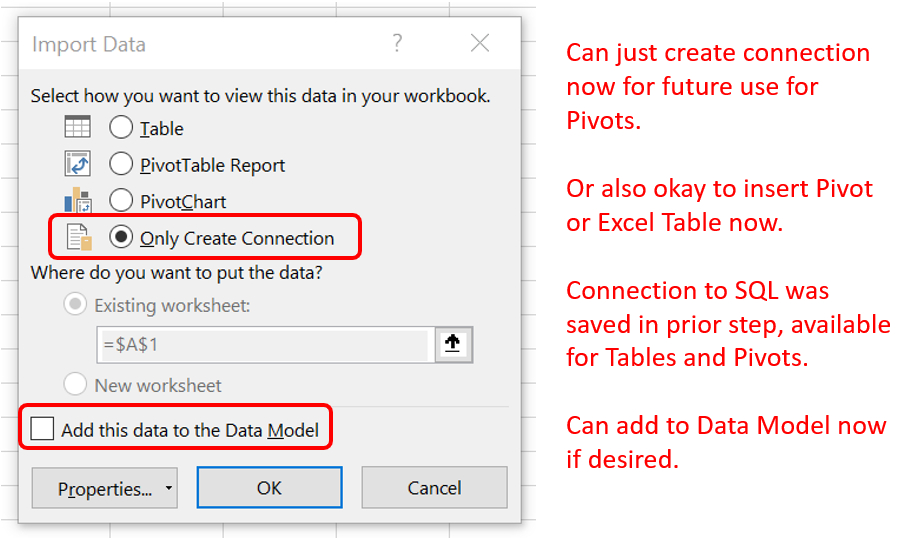Image resolution: width=900 pixels, height=538 pixels.
Task: Select the Existing worksheet radio option
Action: click(x=75, y=304)
